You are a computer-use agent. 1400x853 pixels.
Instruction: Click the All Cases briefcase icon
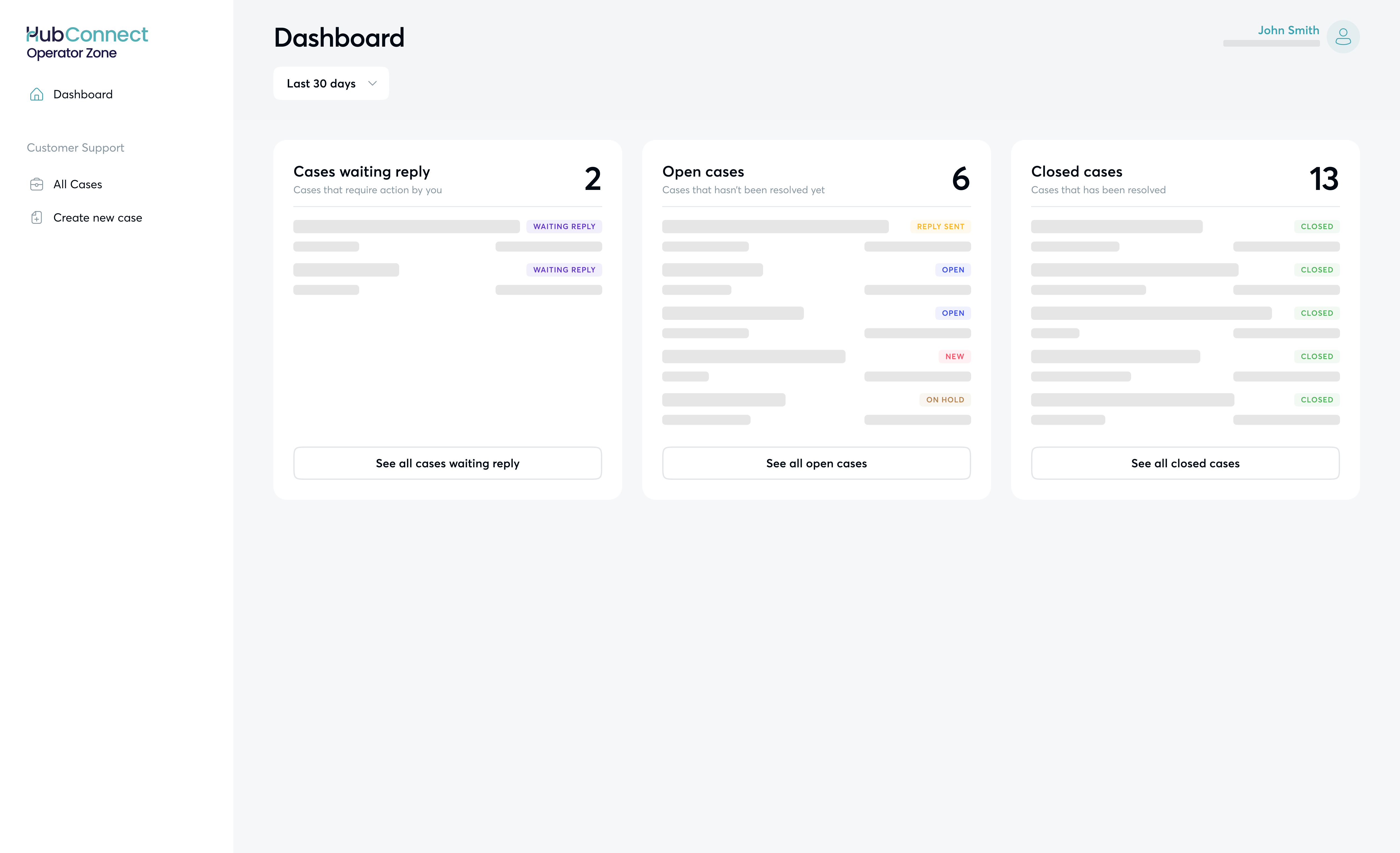tap(36, 185)
